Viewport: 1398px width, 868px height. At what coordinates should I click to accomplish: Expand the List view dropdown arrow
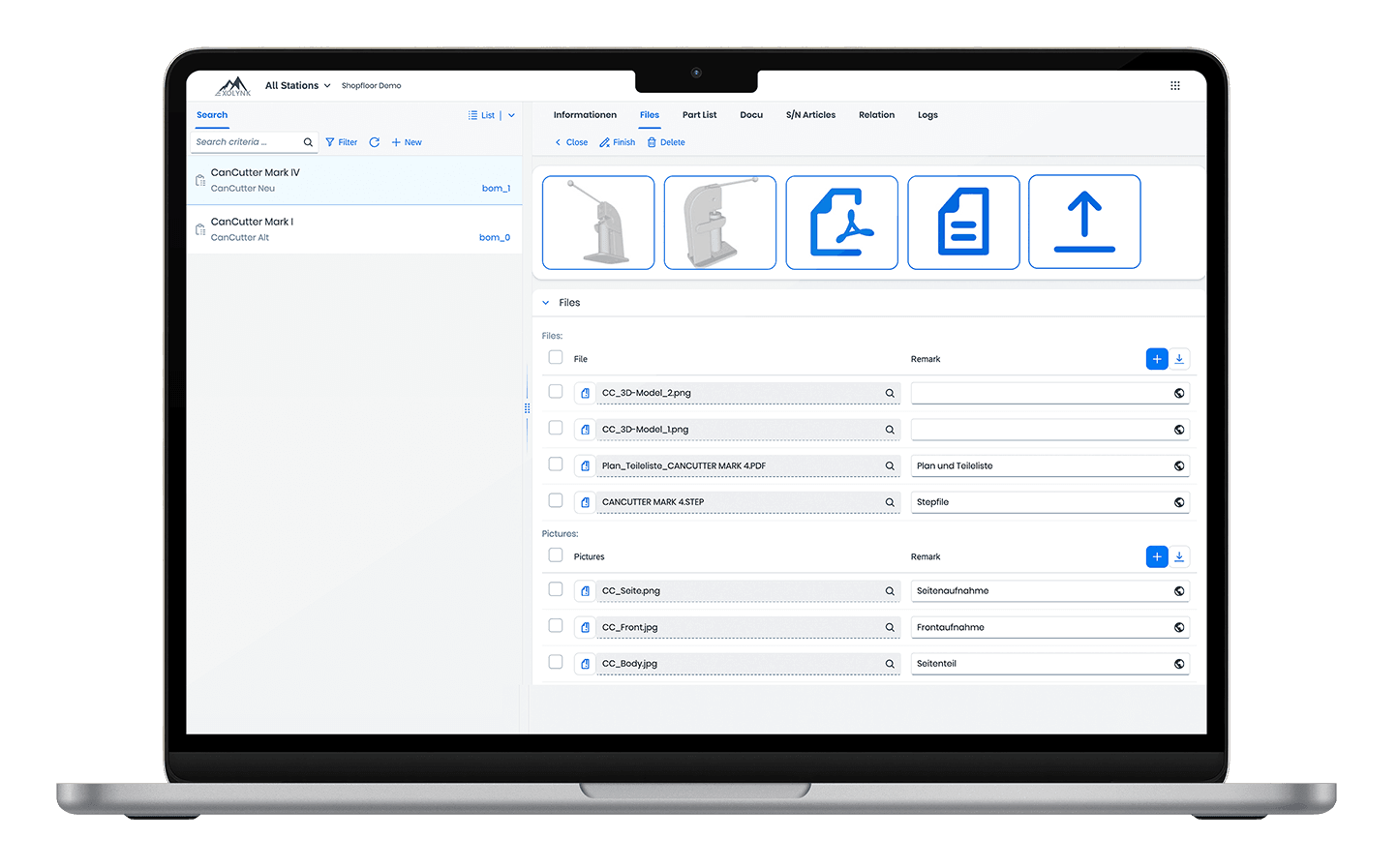(511, 115)
